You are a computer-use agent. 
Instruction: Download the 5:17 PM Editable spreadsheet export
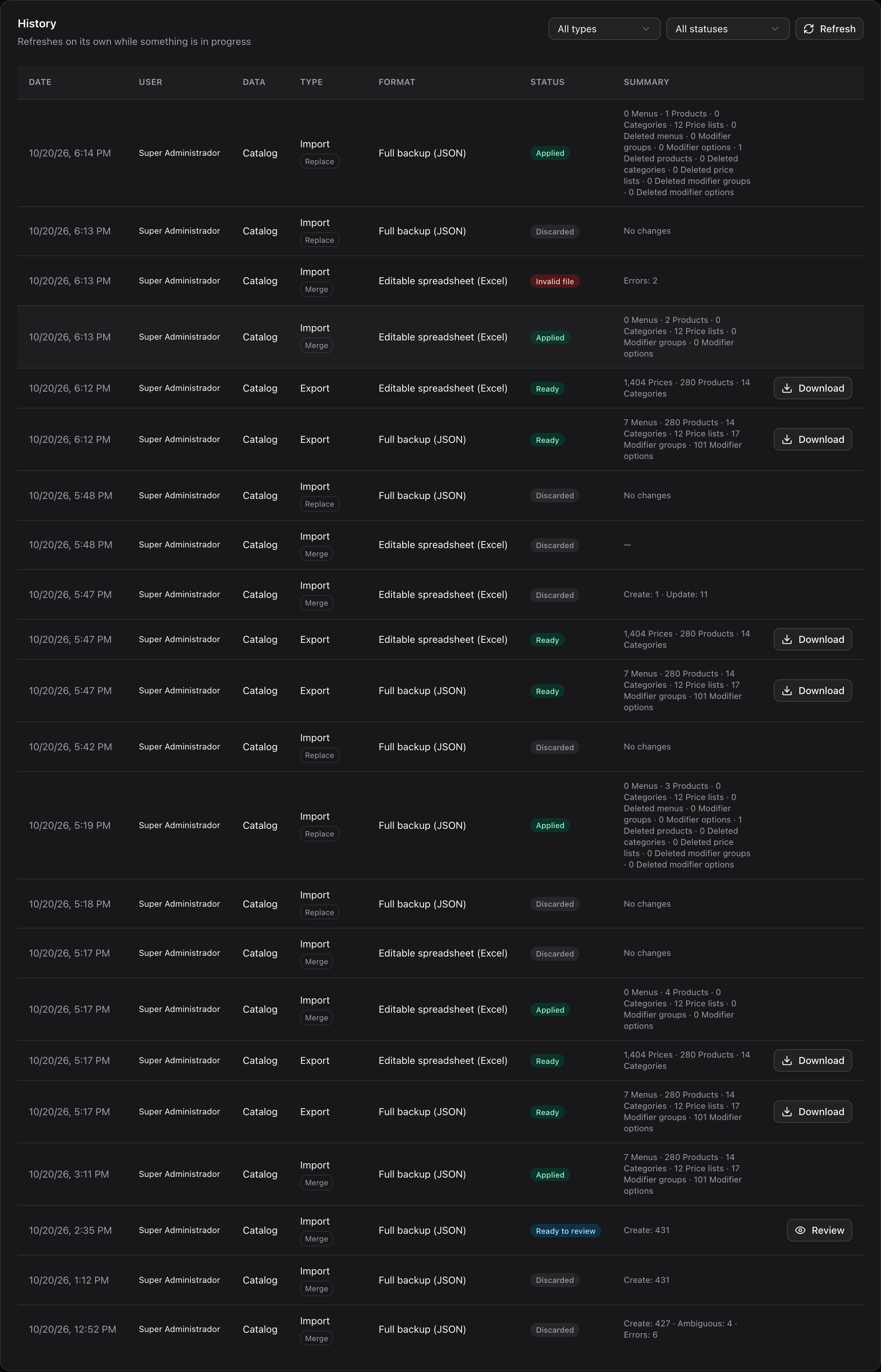pyautogui.click(x=812, y=1061)
